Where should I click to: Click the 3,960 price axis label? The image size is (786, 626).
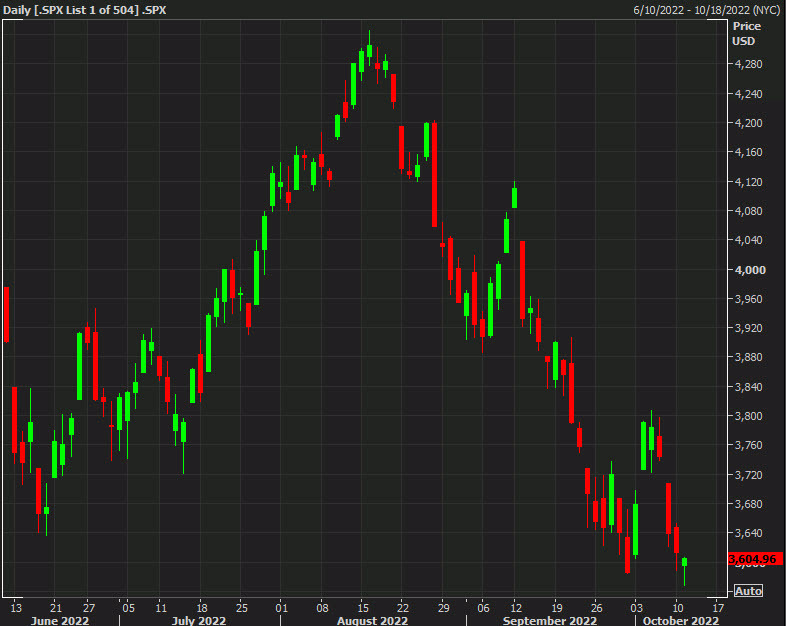pyautogui.click(x=748, y=299)
